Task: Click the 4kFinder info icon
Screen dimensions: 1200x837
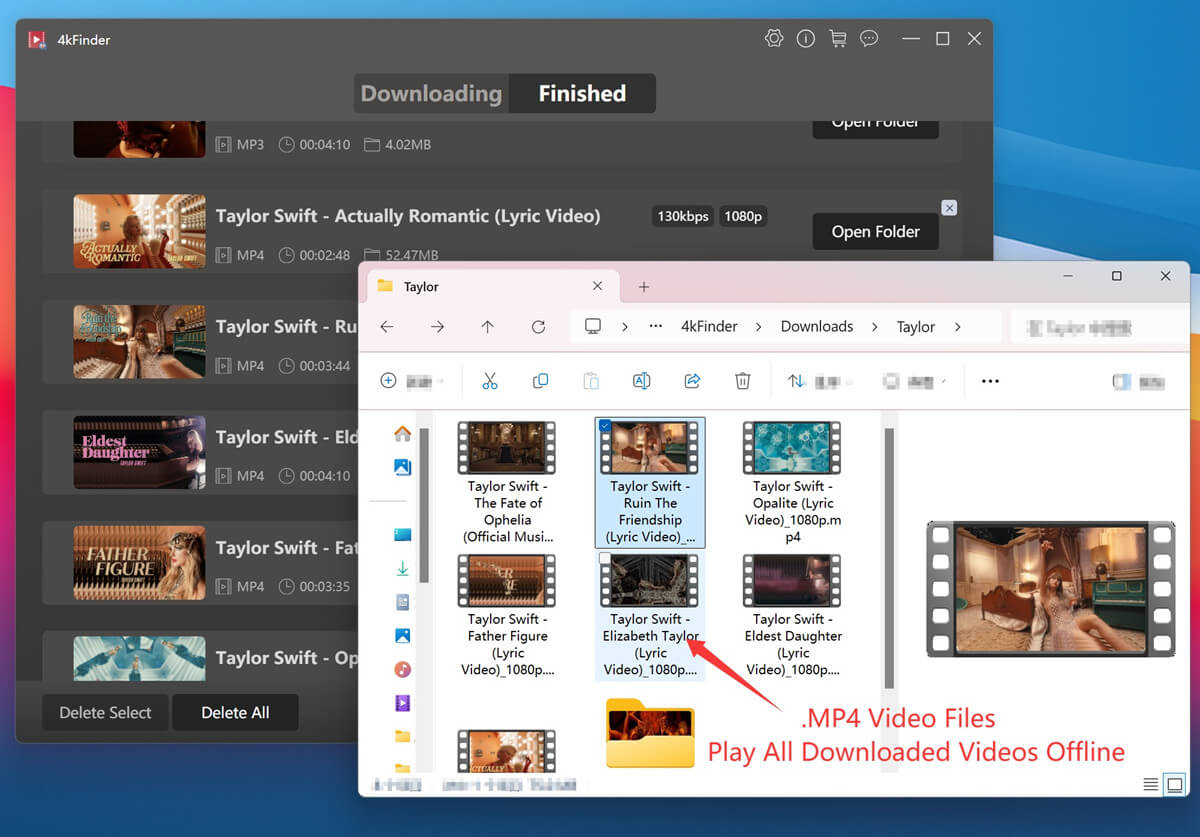Action: tap(806, 38)
